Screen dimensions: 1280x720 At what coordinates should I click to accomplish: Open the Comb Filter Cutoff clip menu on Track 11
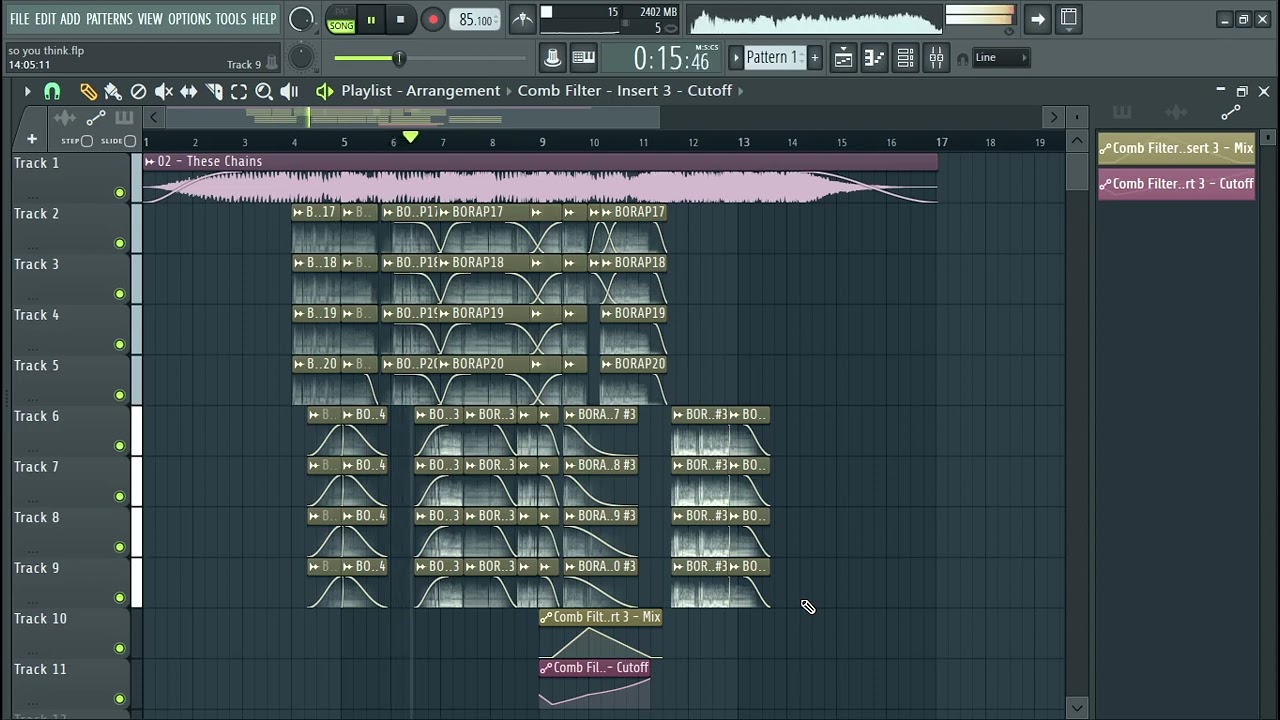coord(546,668)
